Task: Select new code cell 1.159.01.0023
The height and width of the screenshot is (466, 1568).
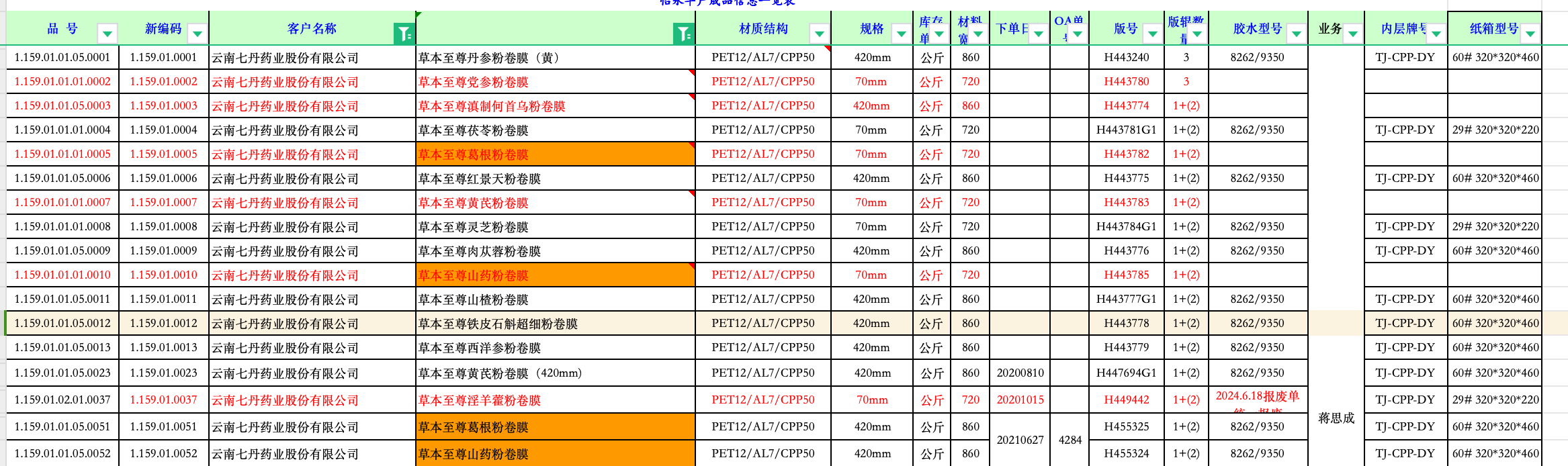Action: [x=164, y=373]
